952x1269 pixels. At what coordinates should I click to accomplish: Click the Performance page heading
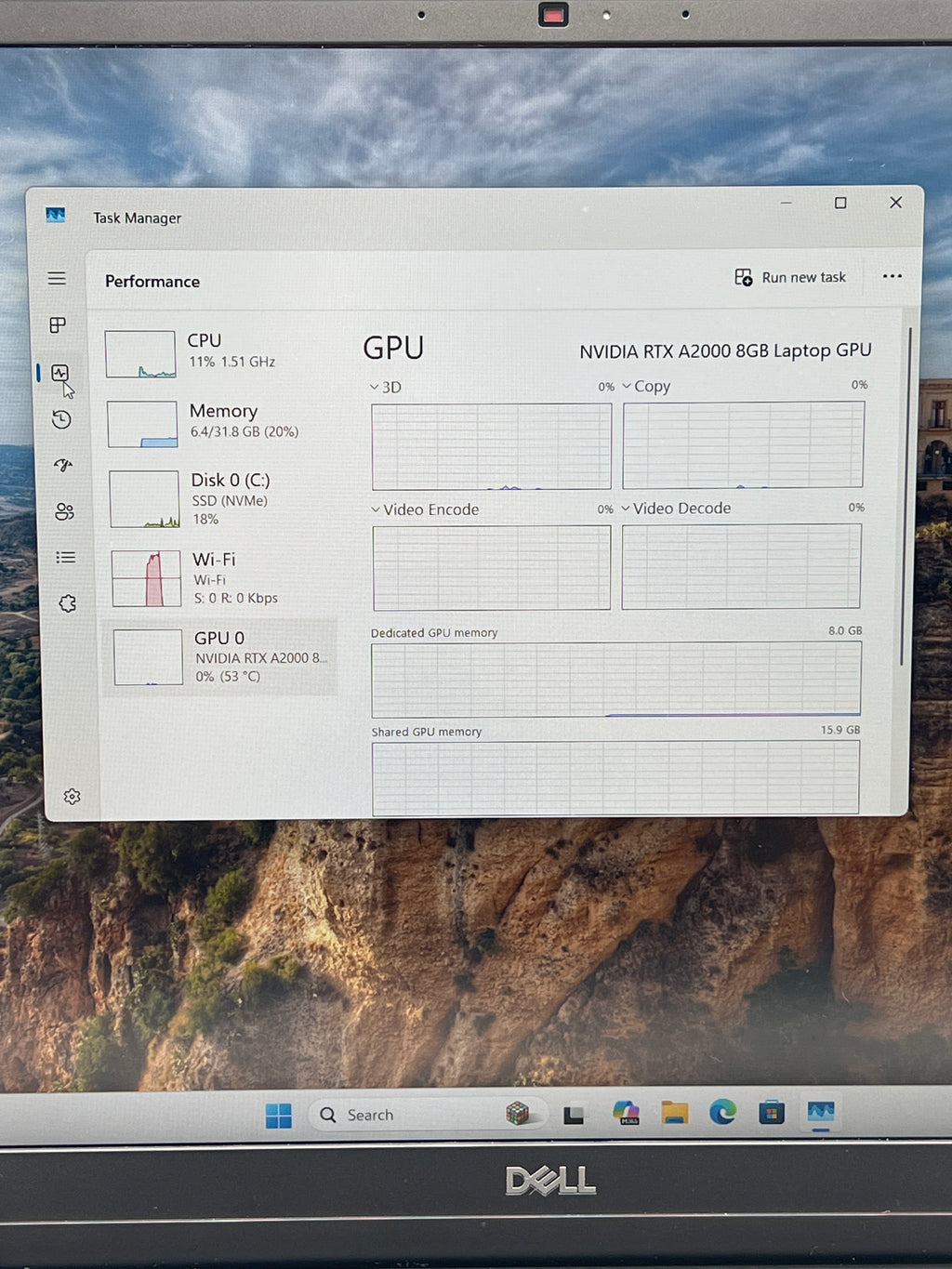(152, 281)
